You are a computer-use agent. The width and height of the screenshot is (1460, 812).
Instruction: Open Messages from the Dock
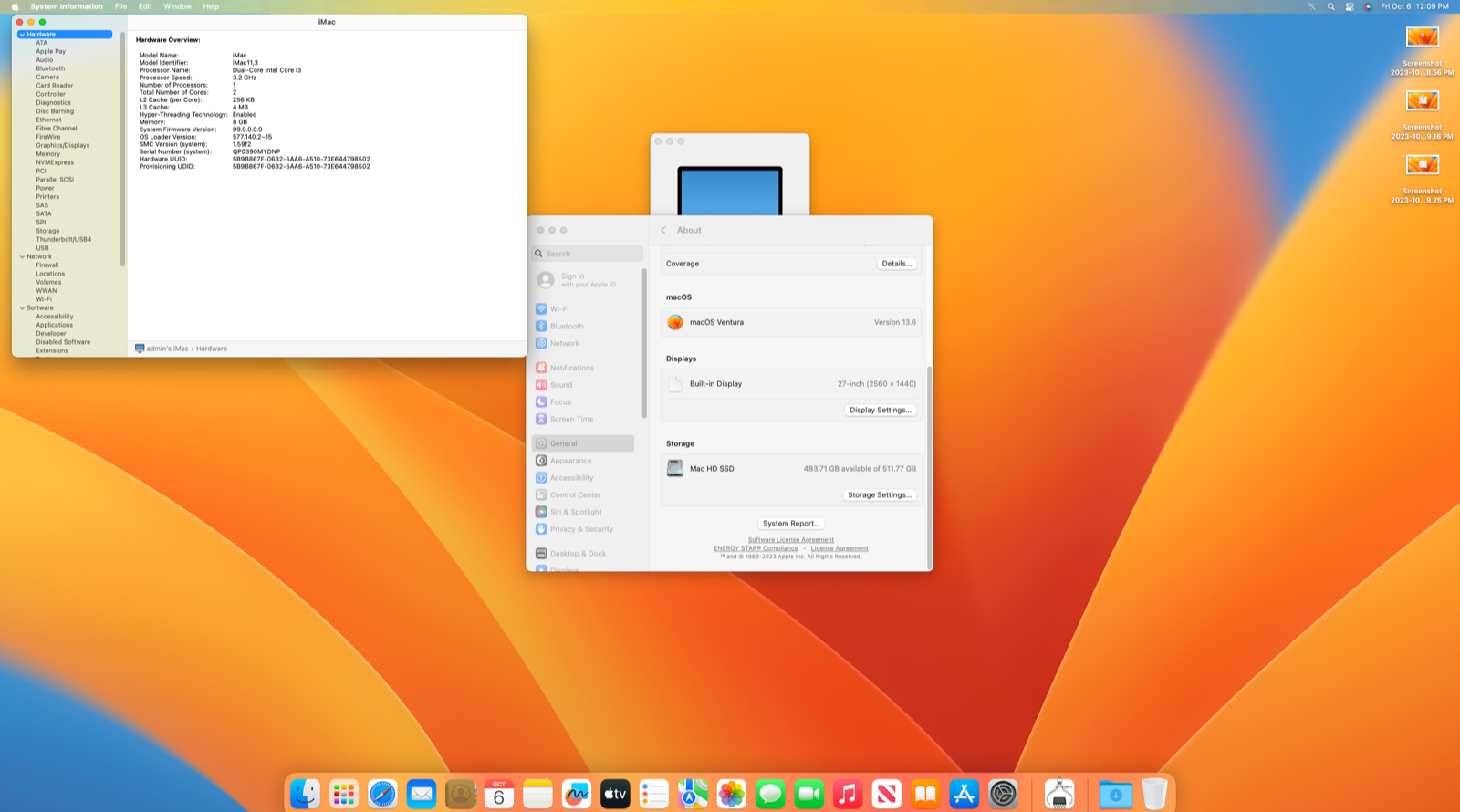coord(770,794)
